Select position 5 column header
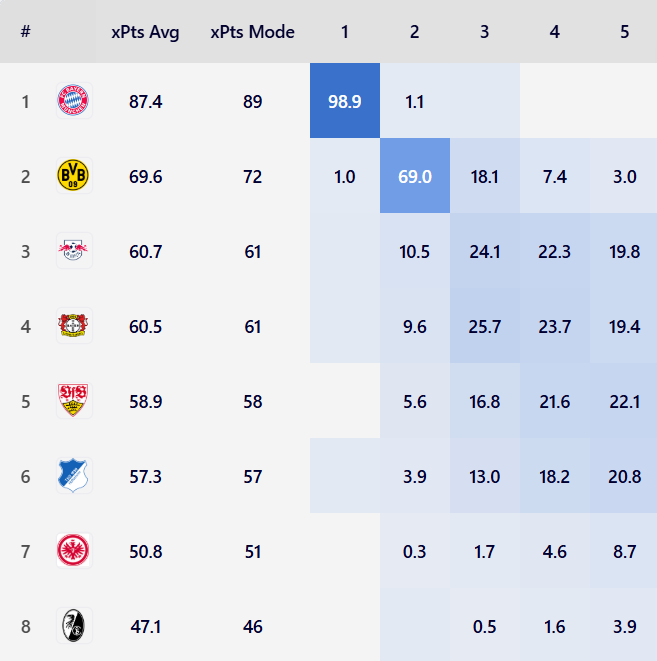Viewport: 657px width, 661px height. click(624, 31)
